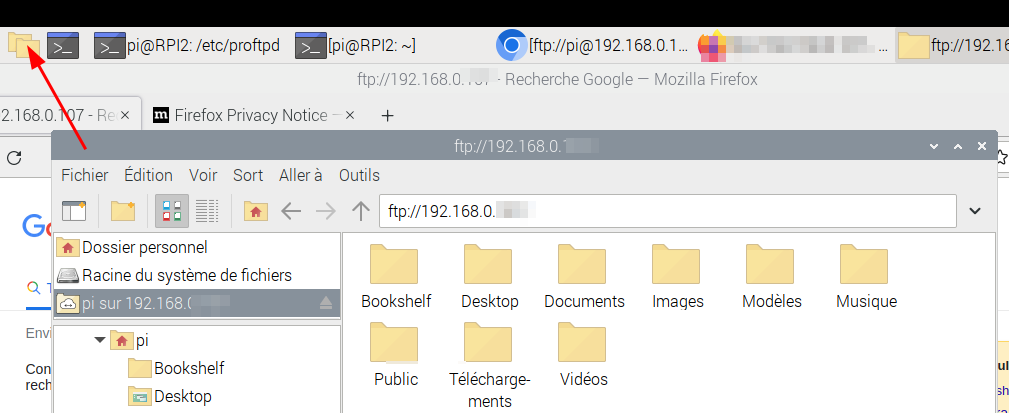This screenshot has width=1009, height=413.
Task: Click the back arrow in file manager
Action: (291, 211)
